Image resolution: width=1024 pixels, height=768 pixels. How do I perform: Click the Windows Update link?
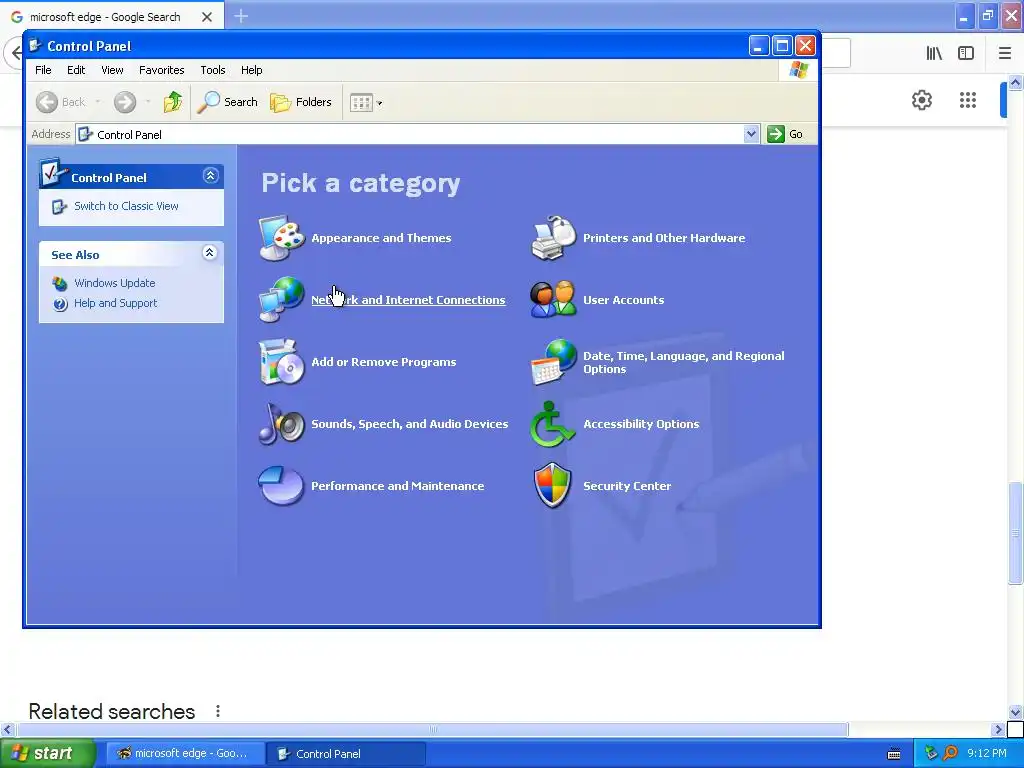[x=114, y=283]
